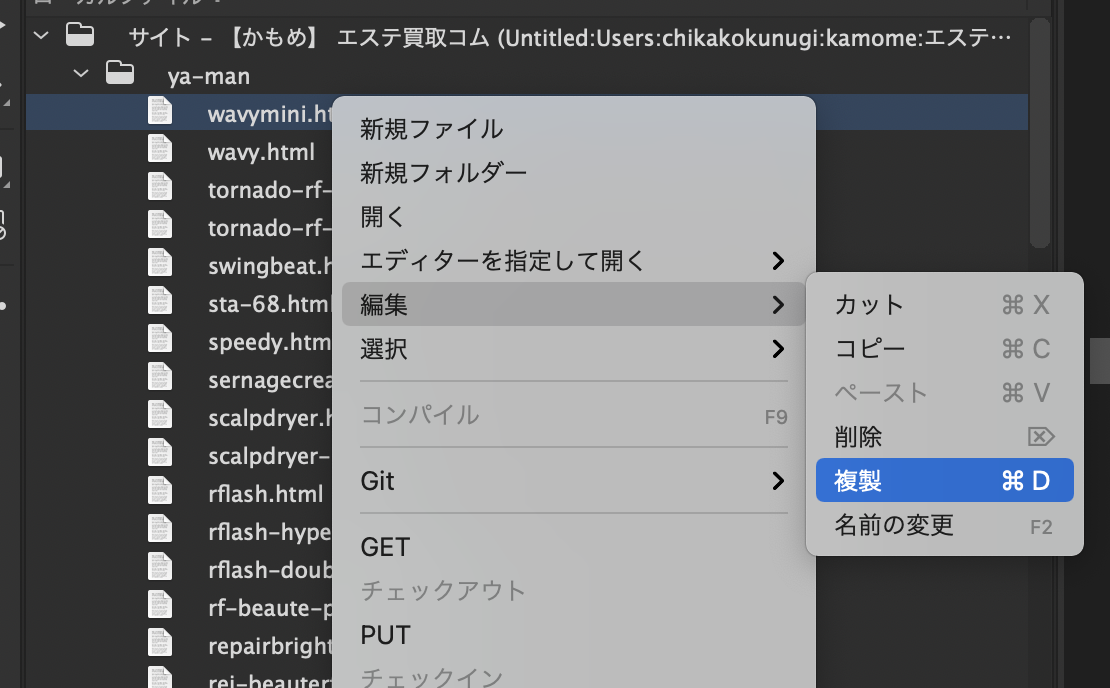The height and width of the screenshot is (688, 1110).
Task: Click the swingbeat.html file icon
Action: (160, 266)
